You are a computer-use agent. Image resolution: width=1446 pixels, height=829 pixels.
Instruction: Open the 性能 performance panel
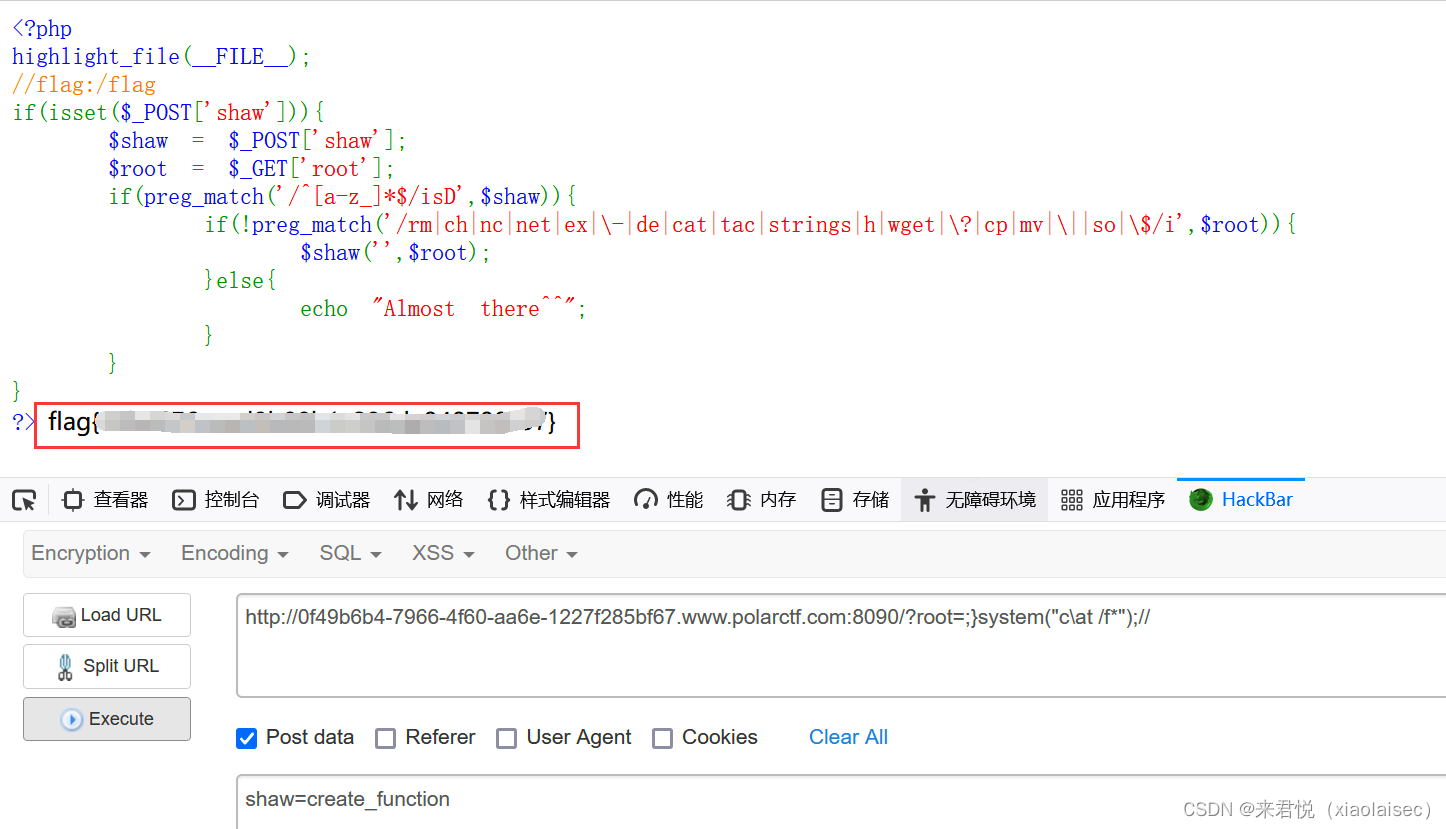(667, 499)
